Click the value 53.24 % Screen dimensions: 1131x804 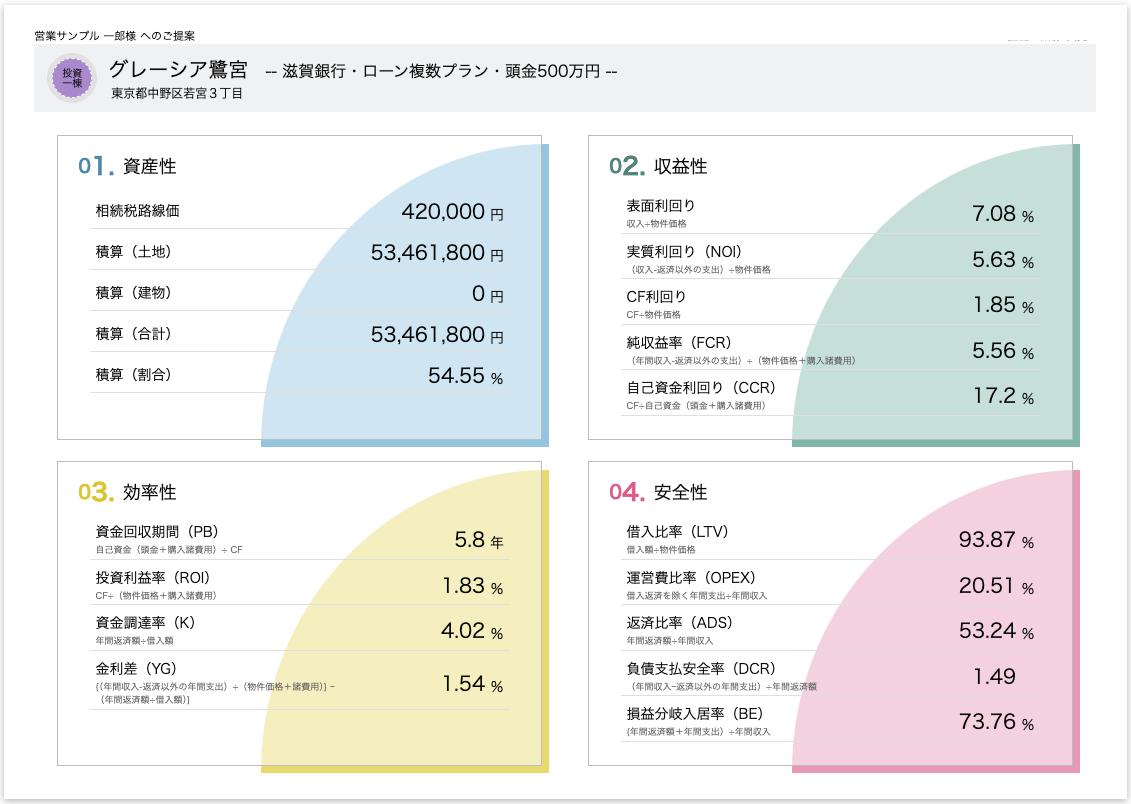996,630
